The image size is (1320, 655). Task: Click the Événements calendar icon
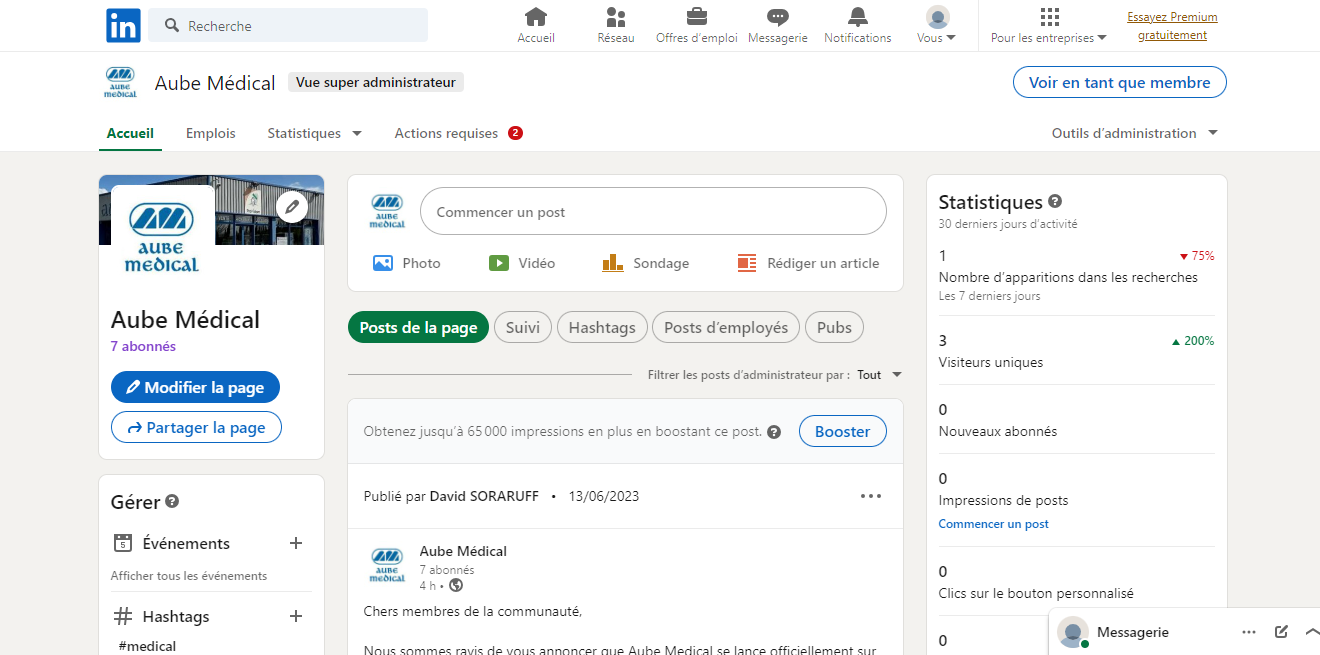coord(123,543)
